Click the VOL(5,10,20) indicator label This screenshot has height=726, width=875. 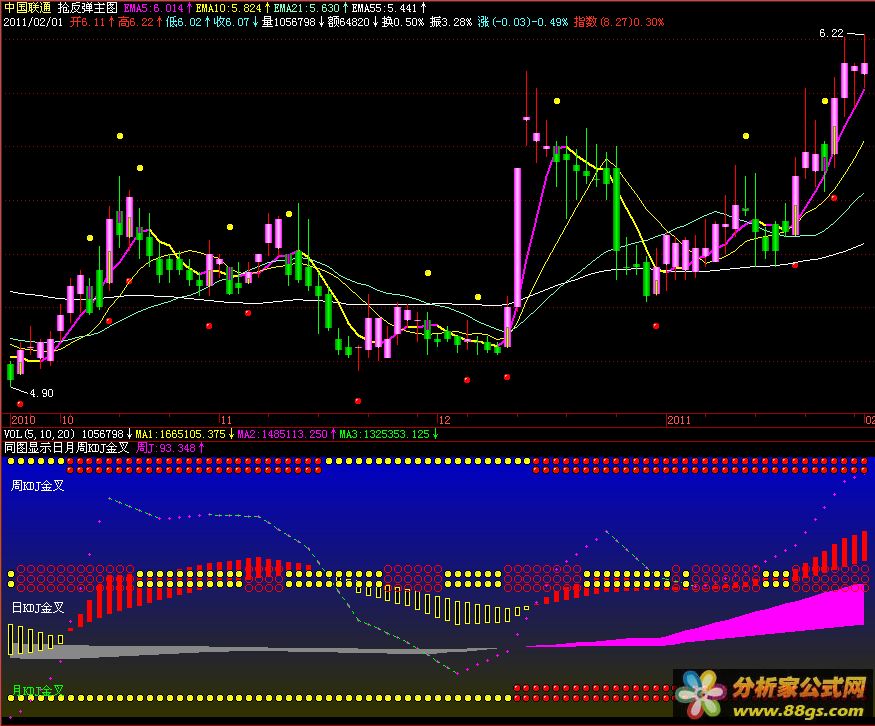point(39,434)
